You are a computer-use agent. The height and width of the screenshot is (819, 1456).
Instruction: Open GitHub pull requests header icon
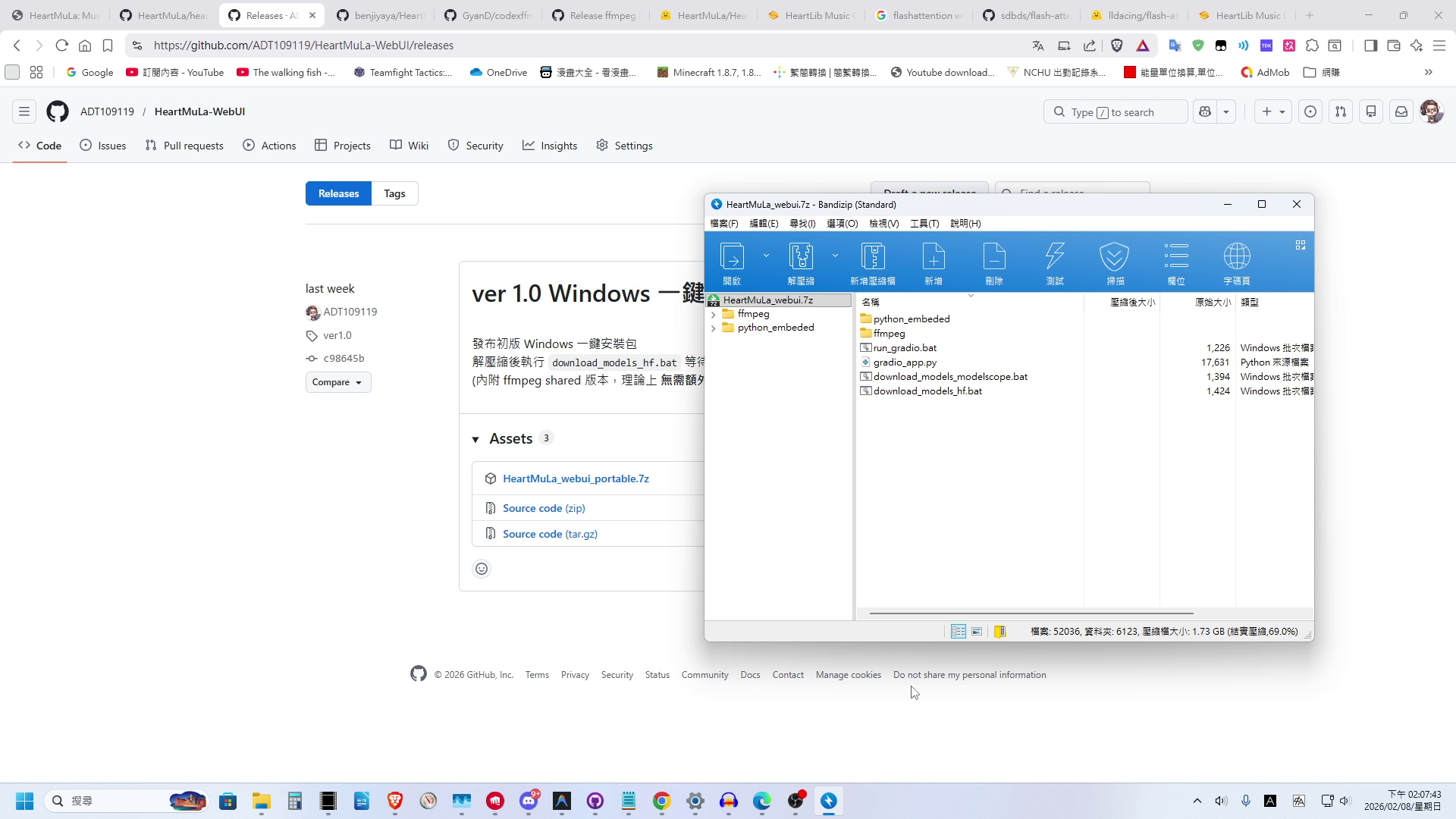[x=1341, y=111]
